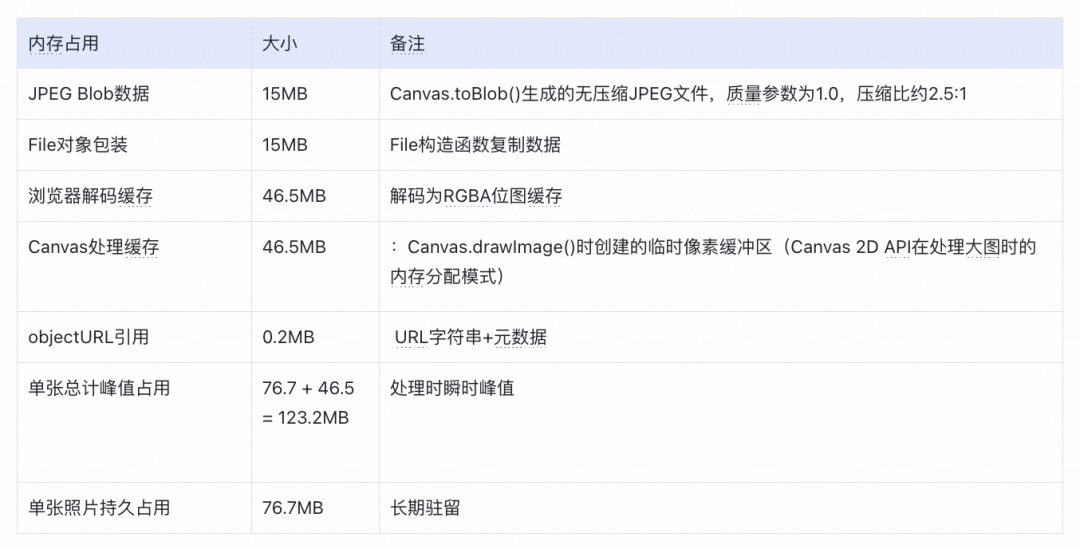Select the 浏览器解码缓存 cell
This screenshot has width=1080, height=549.
pyautogui.click(x=90, y=196)
